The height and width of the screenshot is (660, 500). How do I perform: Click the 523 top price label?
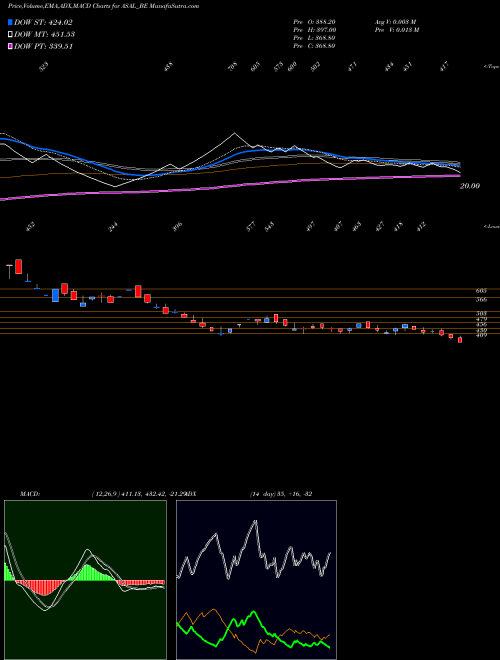click(x=44, y=67)
